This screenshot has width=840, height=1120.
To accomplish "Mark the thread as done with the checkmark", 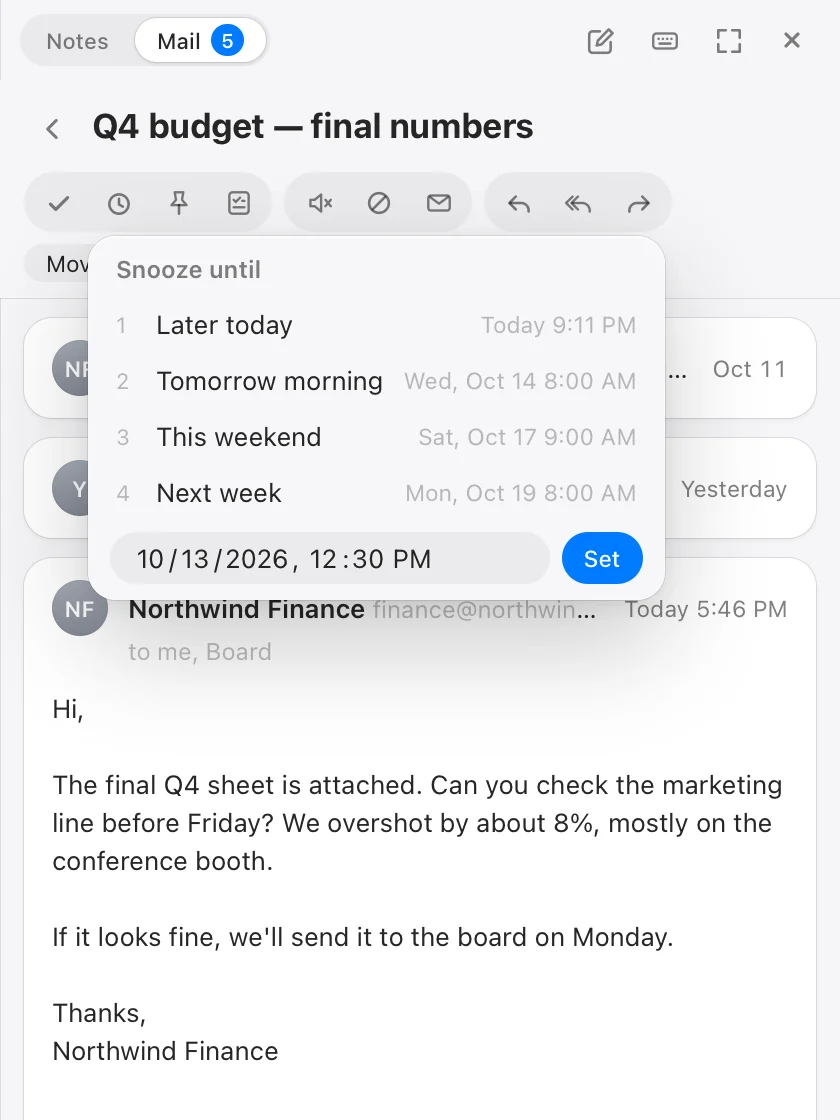I will point(59,204).
